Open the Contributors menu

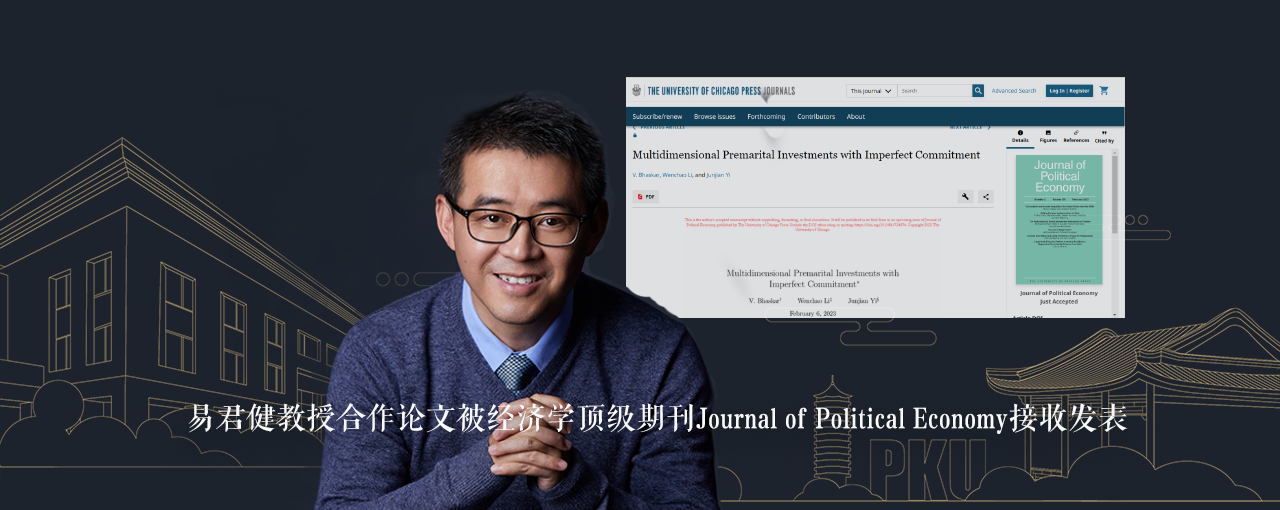(816, 117)
